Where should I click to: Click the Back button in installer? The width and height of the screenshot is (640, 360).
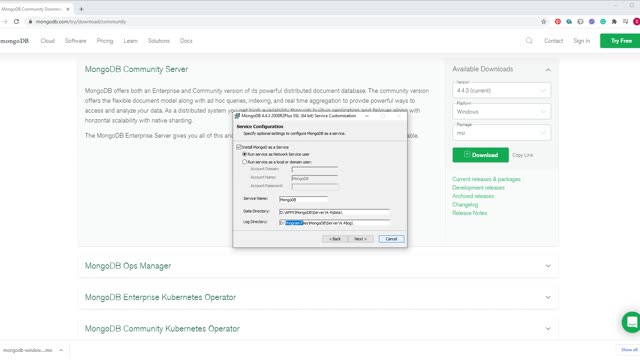(335, 239)
